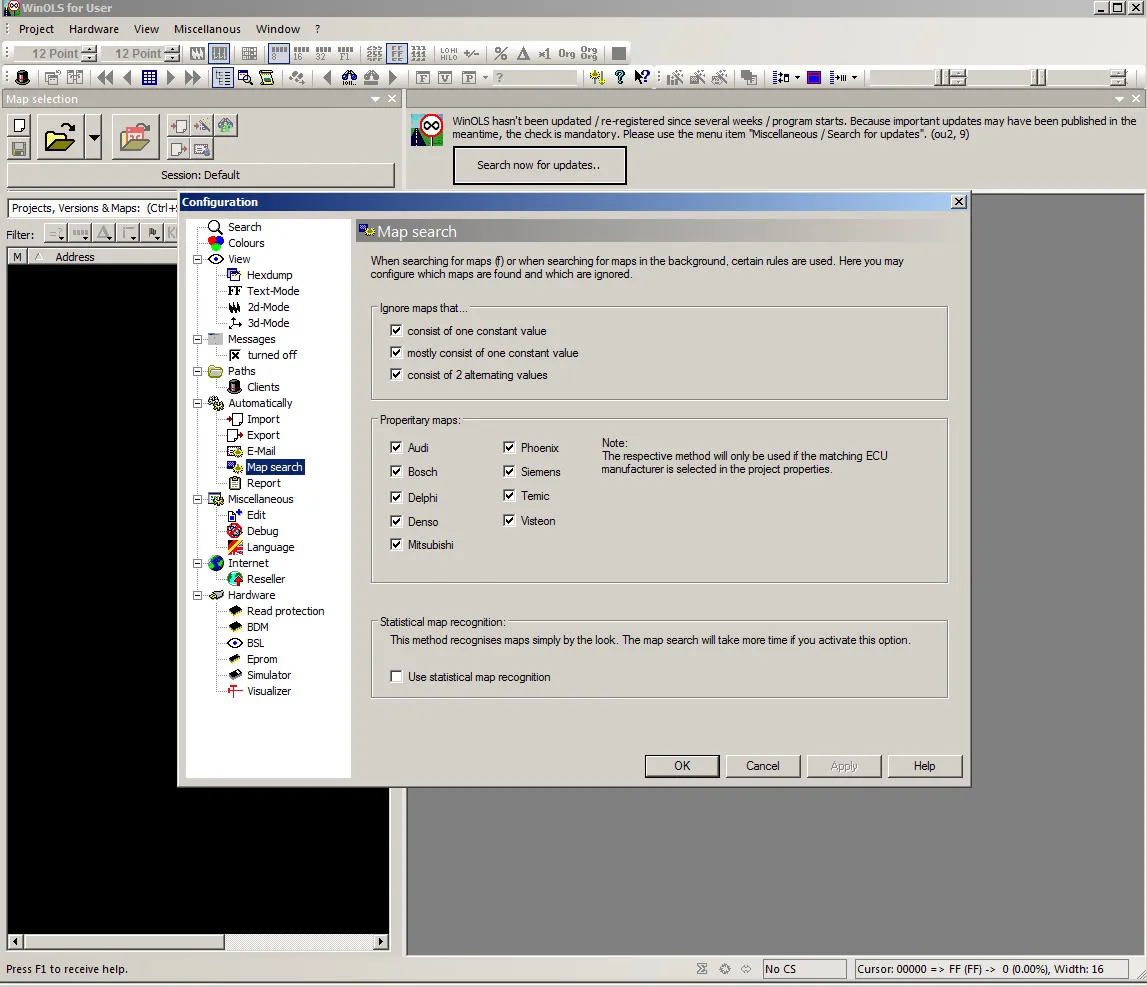
Task: Toggle 'mostly consist of one constant value'
Action: point(396,353)
